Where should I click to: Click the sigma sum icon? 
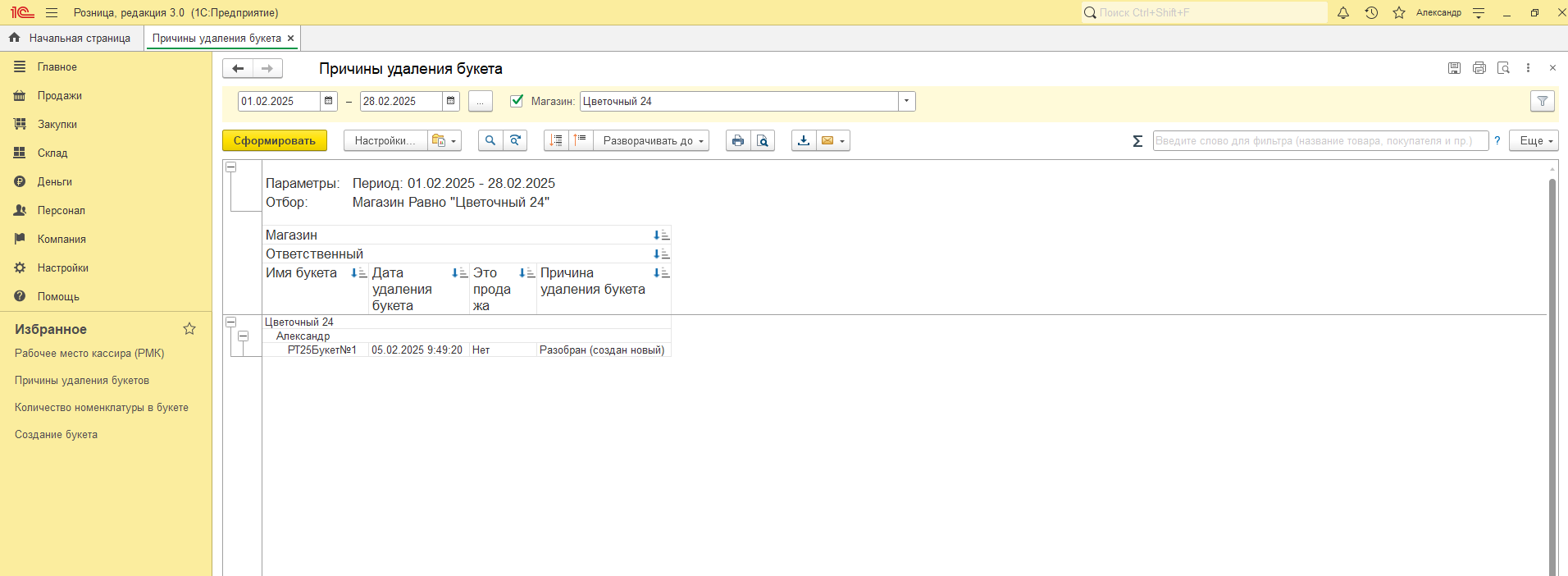coord(1137,141)
